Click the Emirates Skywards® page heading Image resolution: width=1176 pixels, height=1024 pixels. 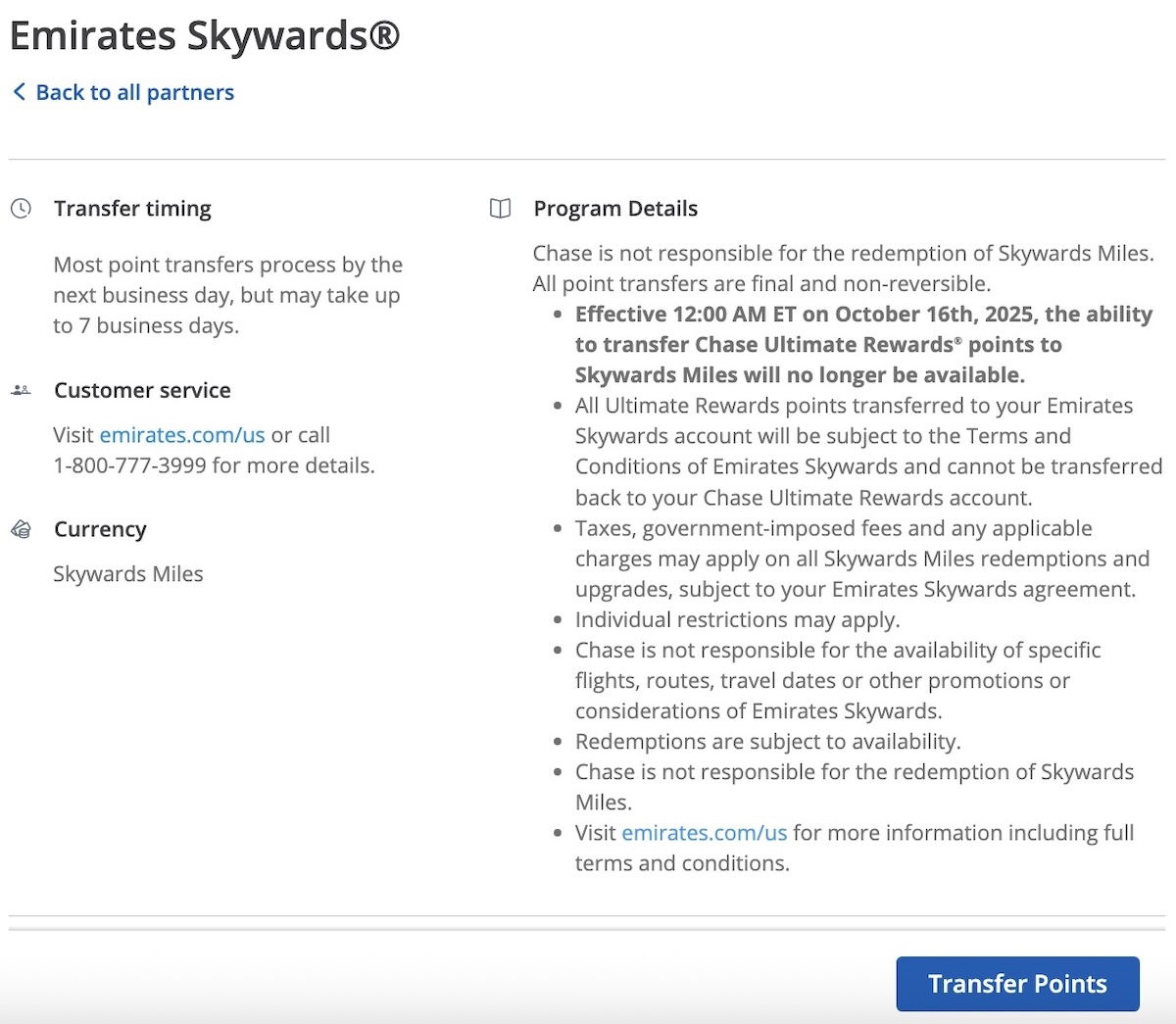205,35
